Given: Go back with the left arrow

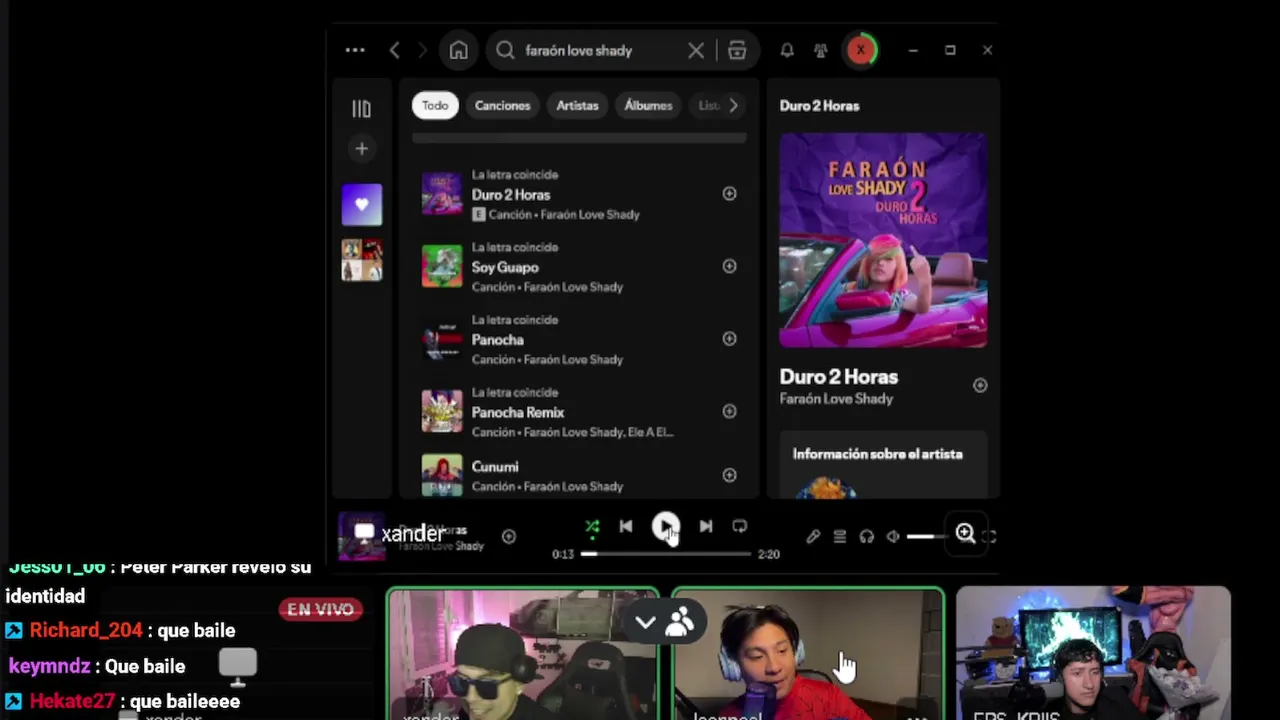Looking at the screenshot, I should [x=395, y=50].
